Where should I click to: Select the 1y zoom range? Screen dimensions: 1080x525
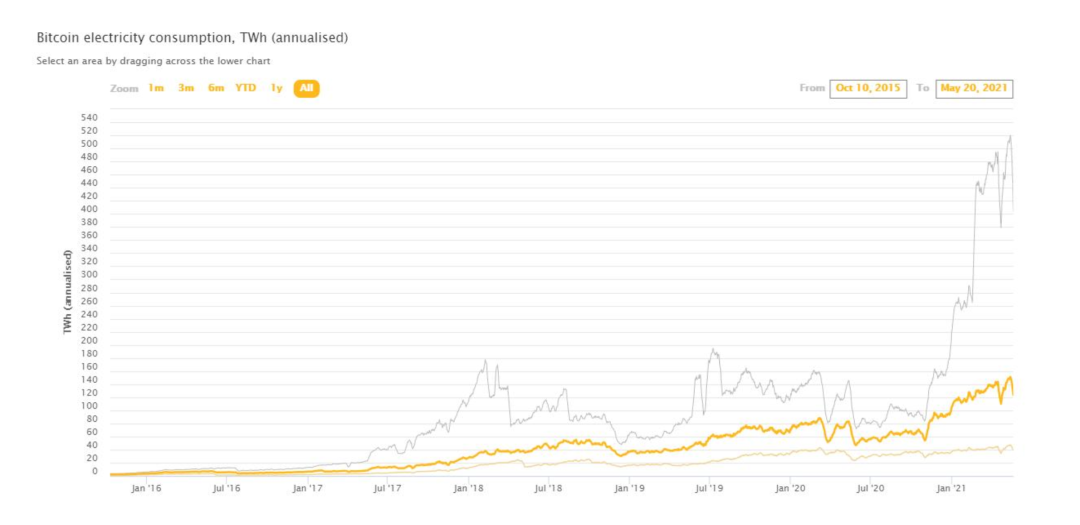[x=276, y=88]
